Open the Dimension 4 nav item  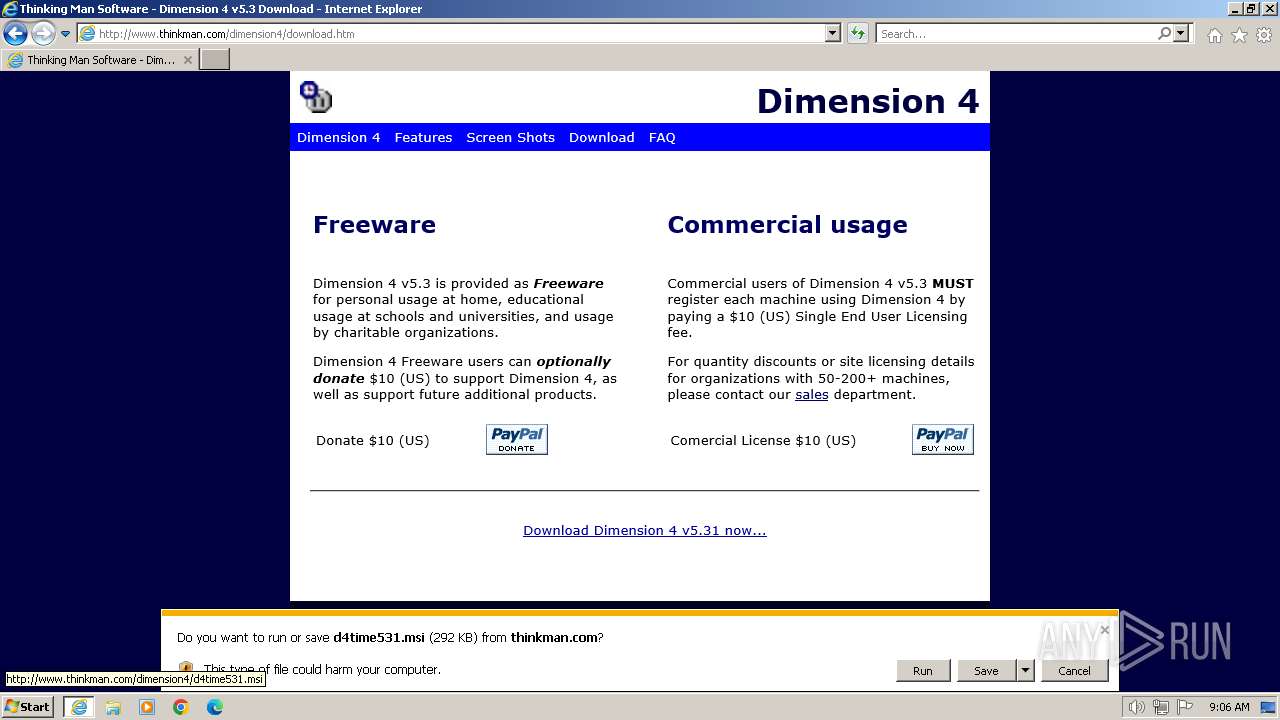[x=339, y=137]
